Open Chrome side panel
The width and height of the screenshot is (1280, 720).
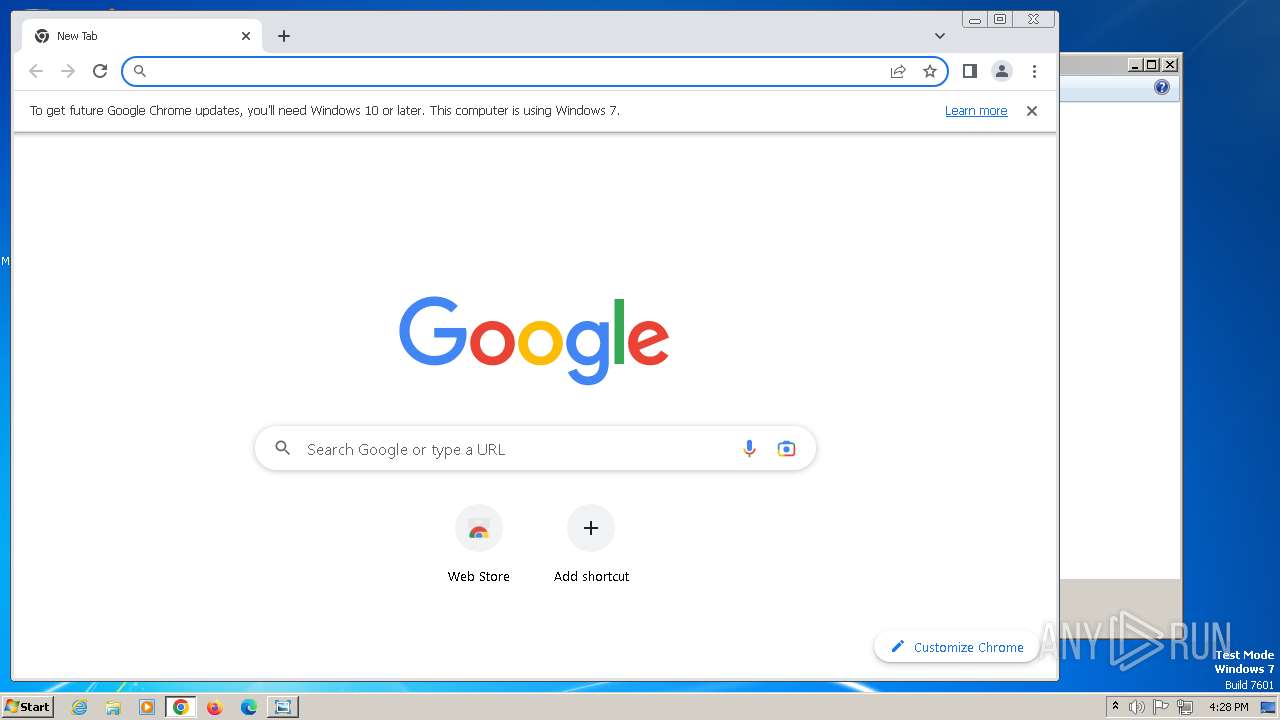coord(969,71)
